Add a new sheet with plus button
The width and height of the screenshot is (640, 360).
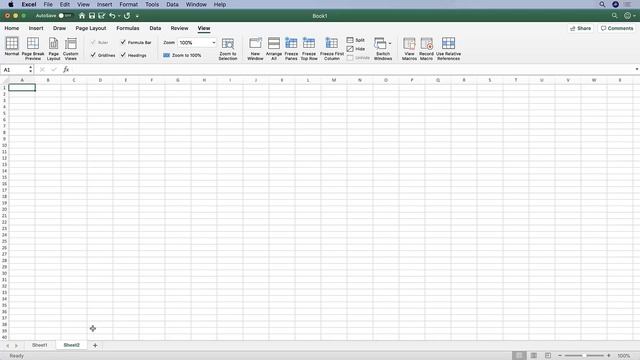(95, 345)
